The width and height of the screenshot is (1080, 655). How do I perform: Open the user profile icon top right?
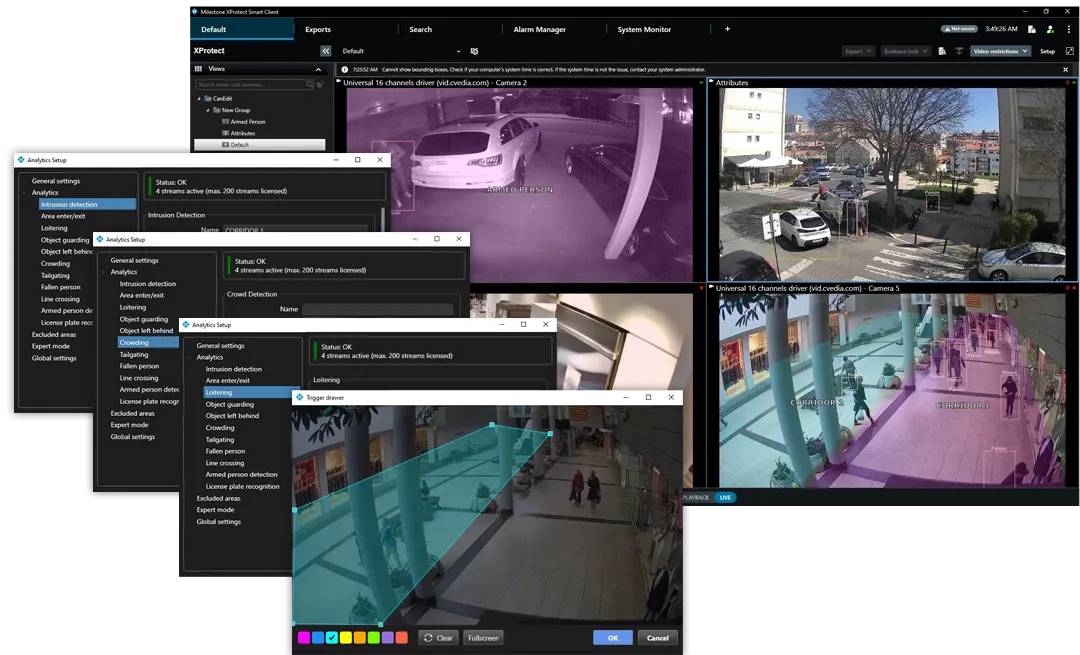(1049, 29)
